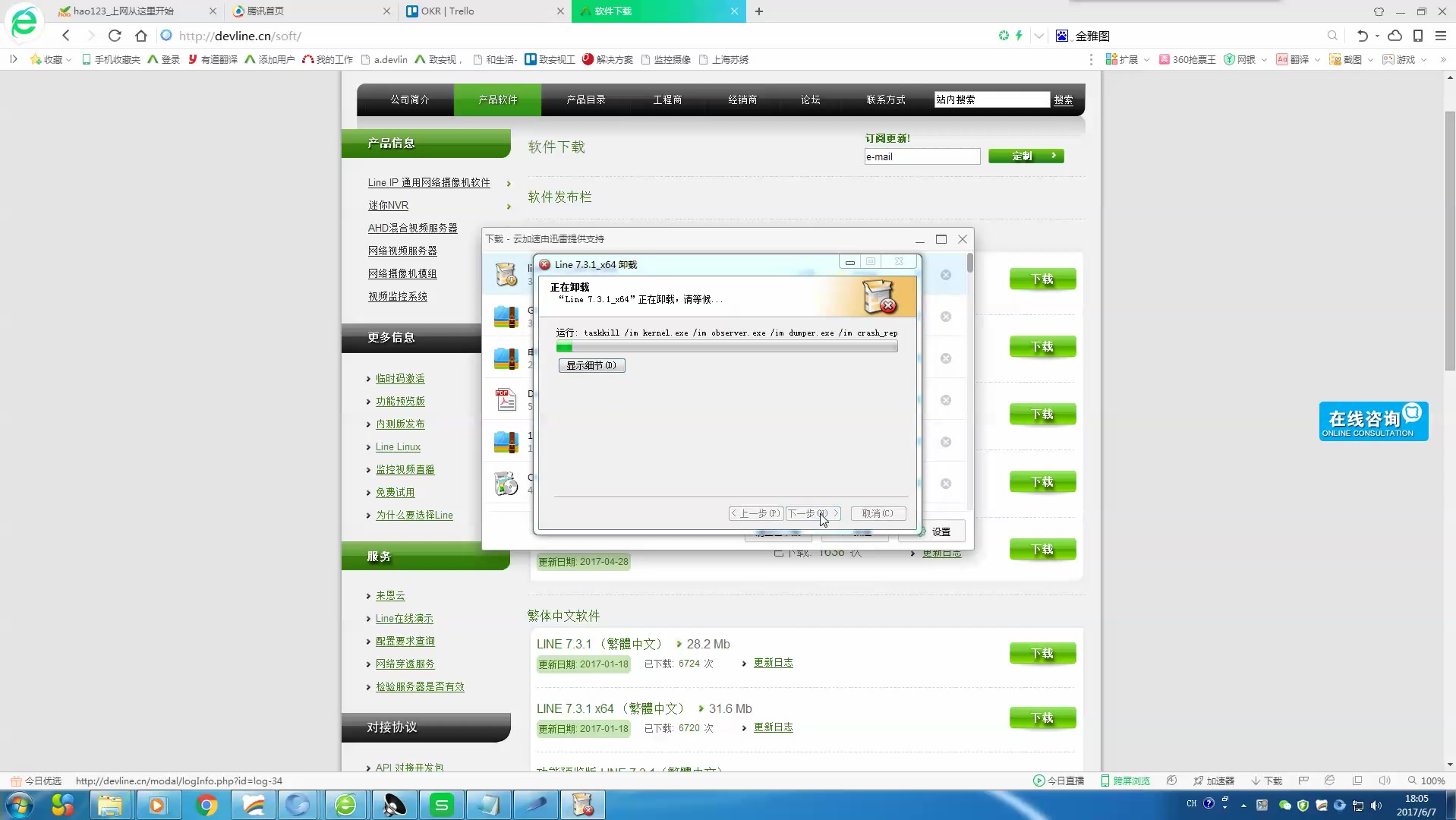Open the 下载 downloads status bar item
This screenshot has height=820, width=1456.
pos(1267,781)
